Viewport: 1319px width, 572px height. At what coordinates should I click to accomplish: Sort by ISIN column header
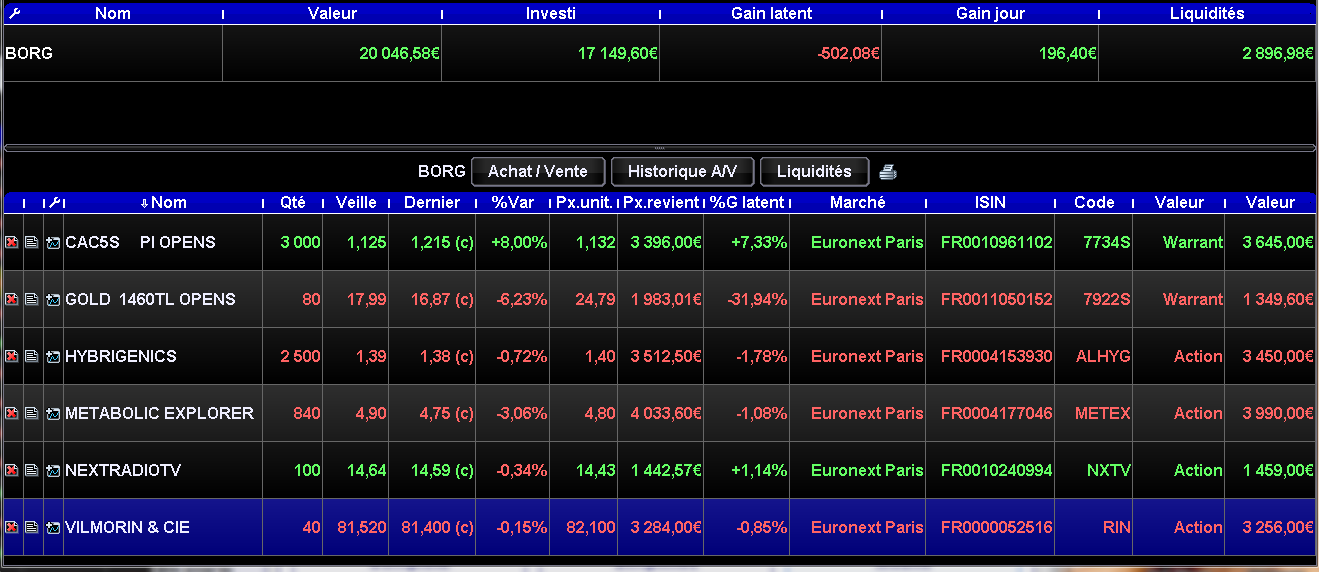[x=990, y=202]
